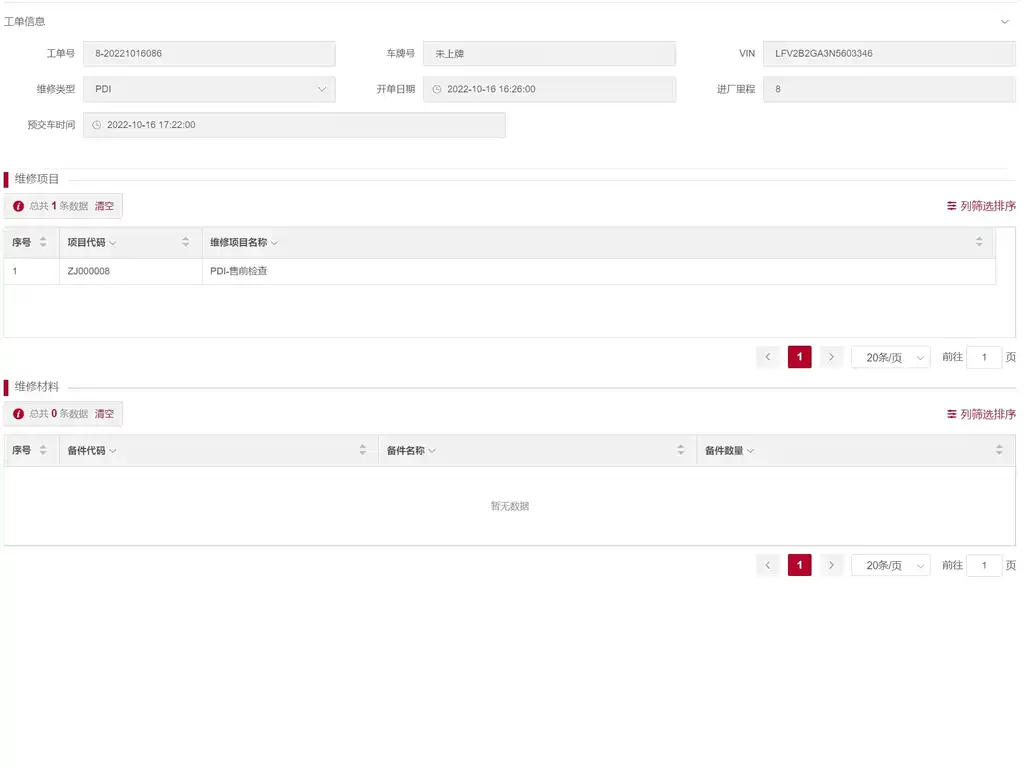Sort by the 备件名称 column
The image size is (1024, 768).
tap(680, 450)
